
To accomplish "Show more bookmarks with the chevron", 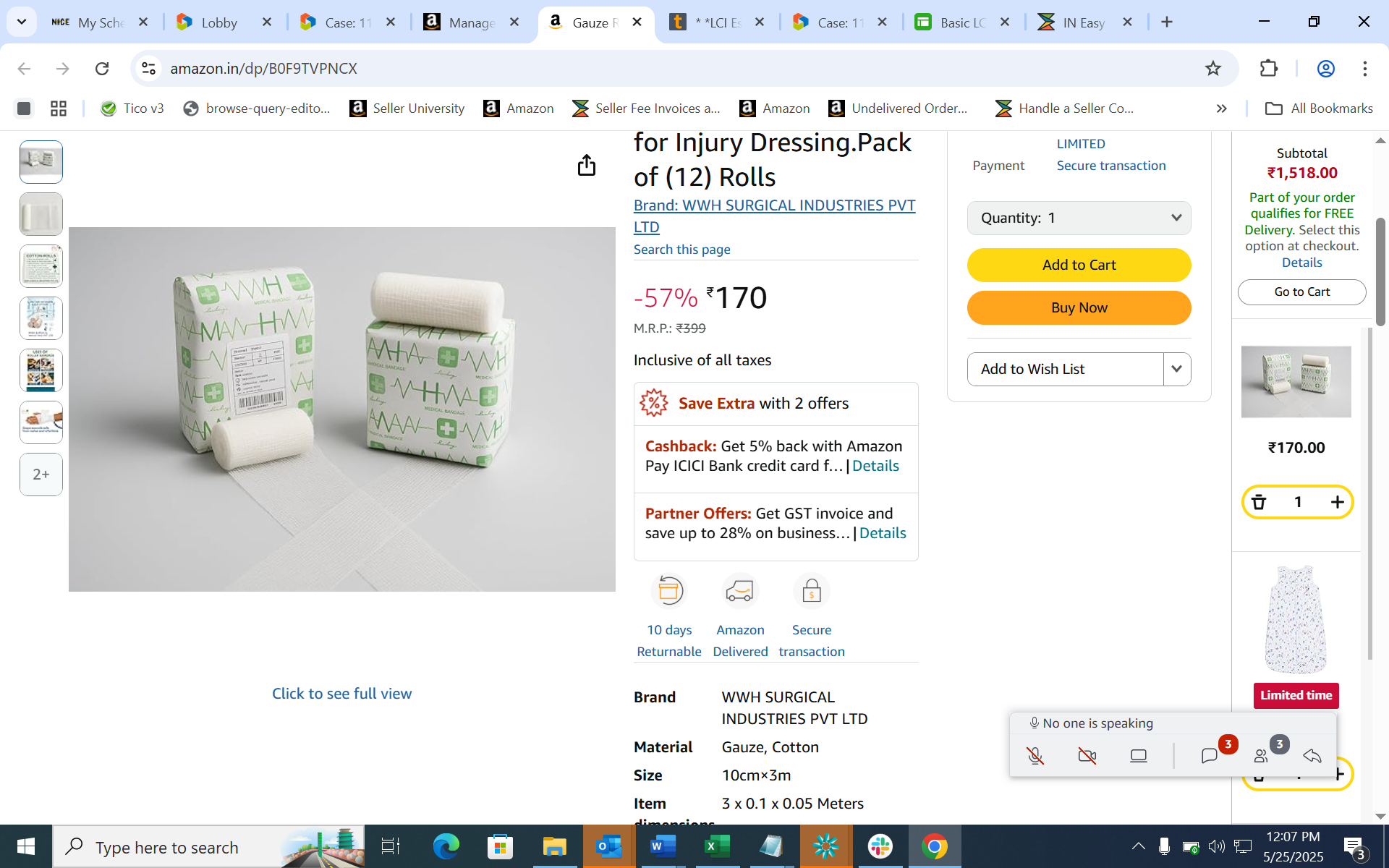I will 1222,109.
